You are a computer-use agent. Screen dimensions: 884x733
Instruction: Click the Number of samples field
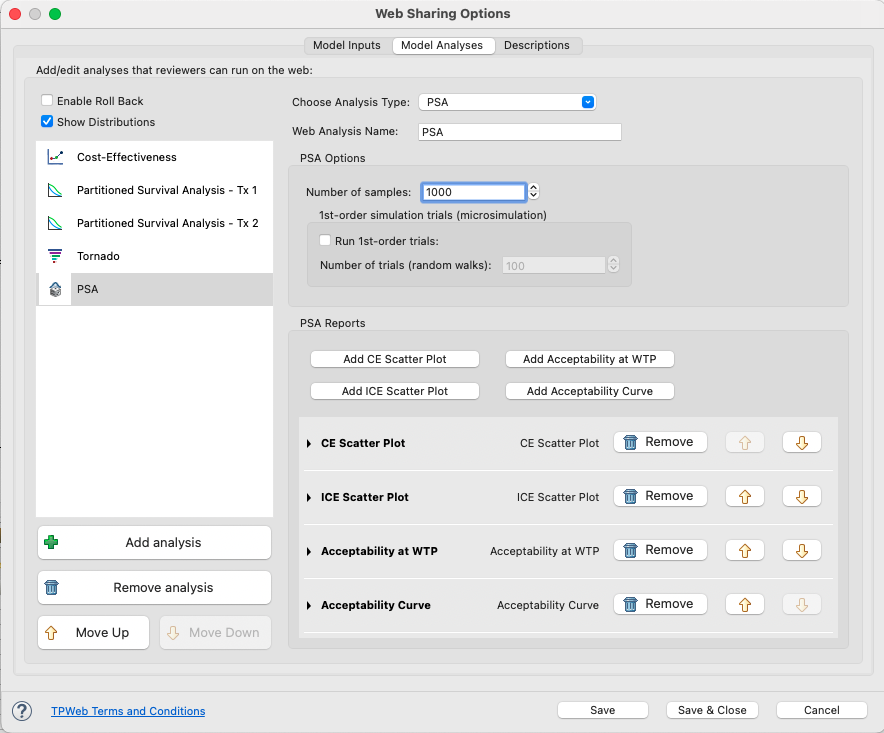pos(474,192)
